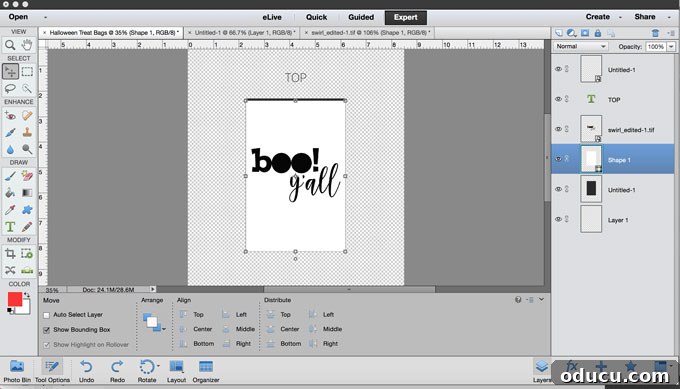Select the Content-Aware Move tool
This screenshot has width=680, height=389.
(10, 270)
